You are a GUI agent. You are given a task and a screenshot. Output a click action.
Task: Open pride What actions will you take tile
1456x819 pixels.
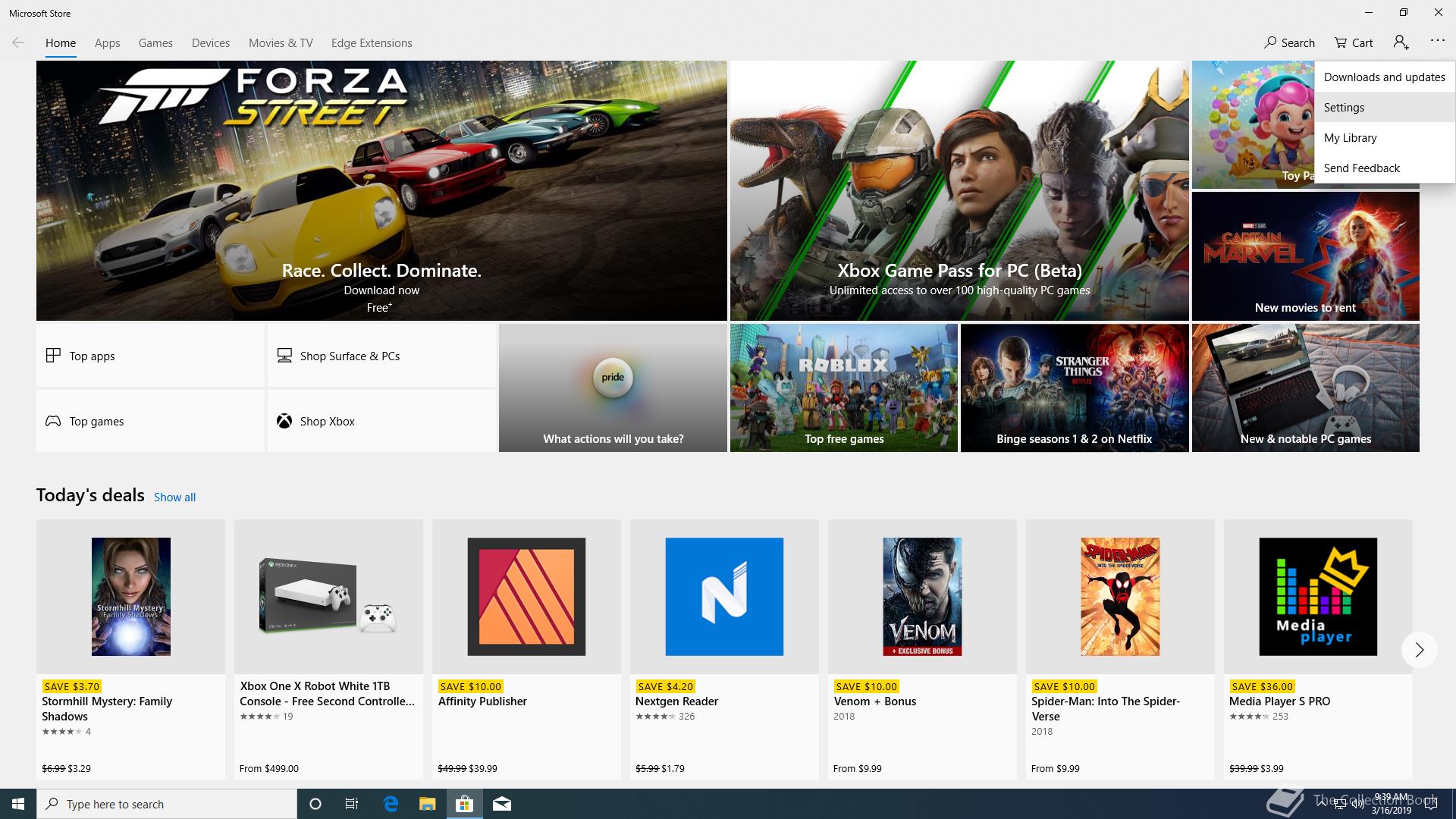coord(613,388)
